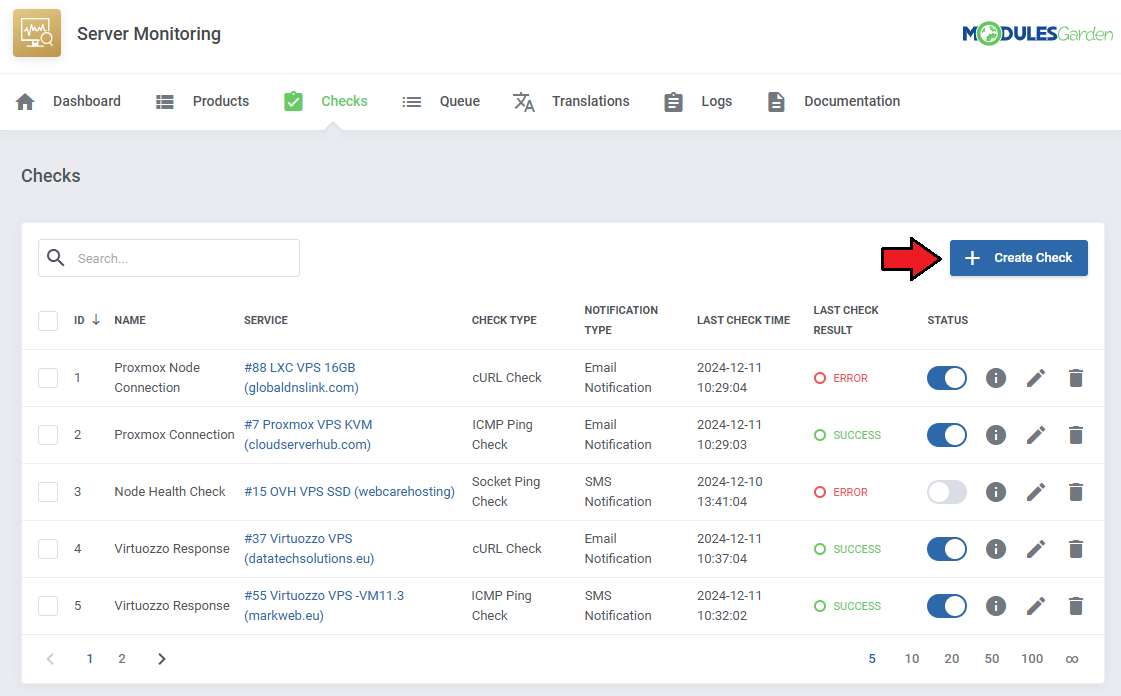The width and height of the screenshot is (1121, 696).
Task: Tick checkbox for check ID 5
Action: 48,606
